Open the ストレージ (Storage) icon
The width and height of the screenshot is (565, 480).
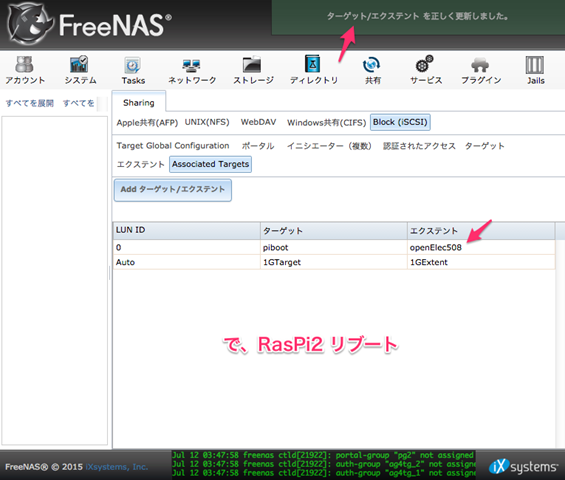click(253, 70)
